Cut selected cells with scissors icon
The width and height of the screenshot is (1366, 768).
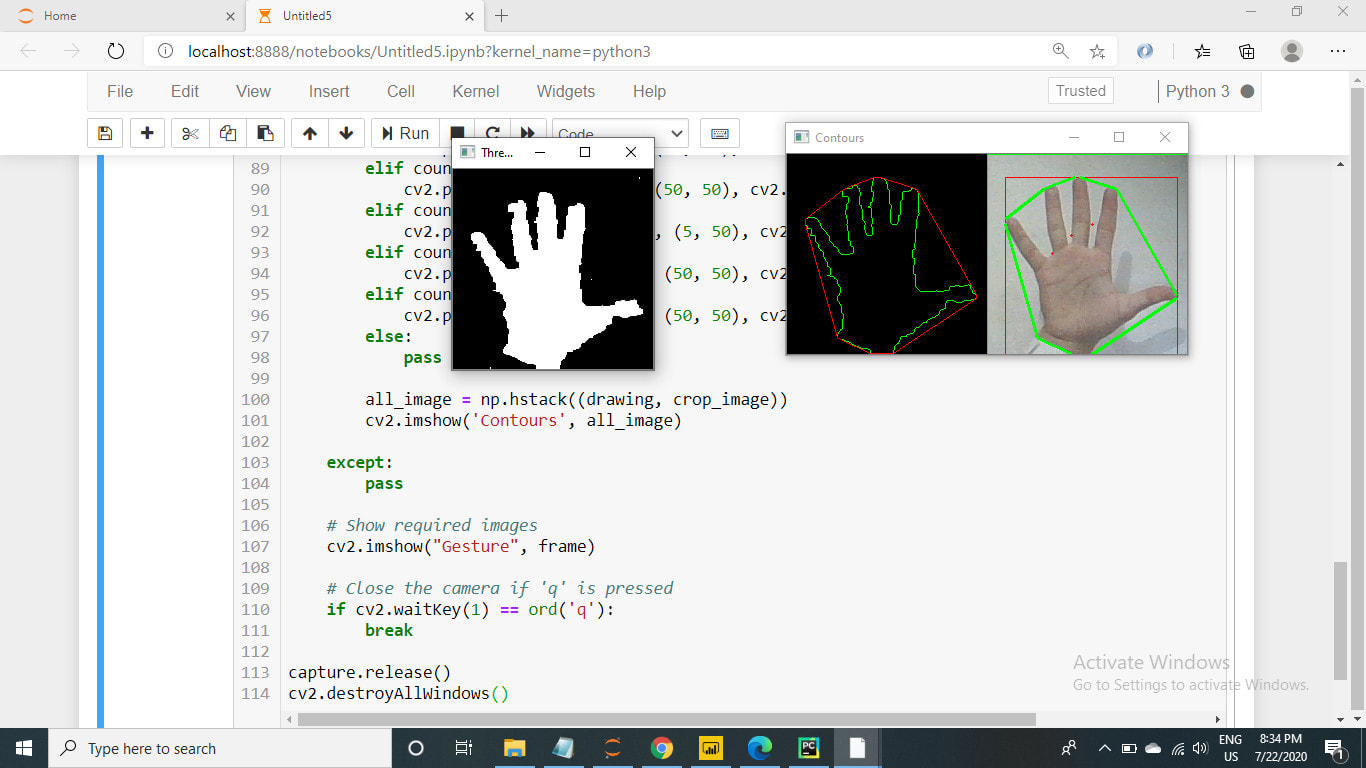click(x=191, y=133)
